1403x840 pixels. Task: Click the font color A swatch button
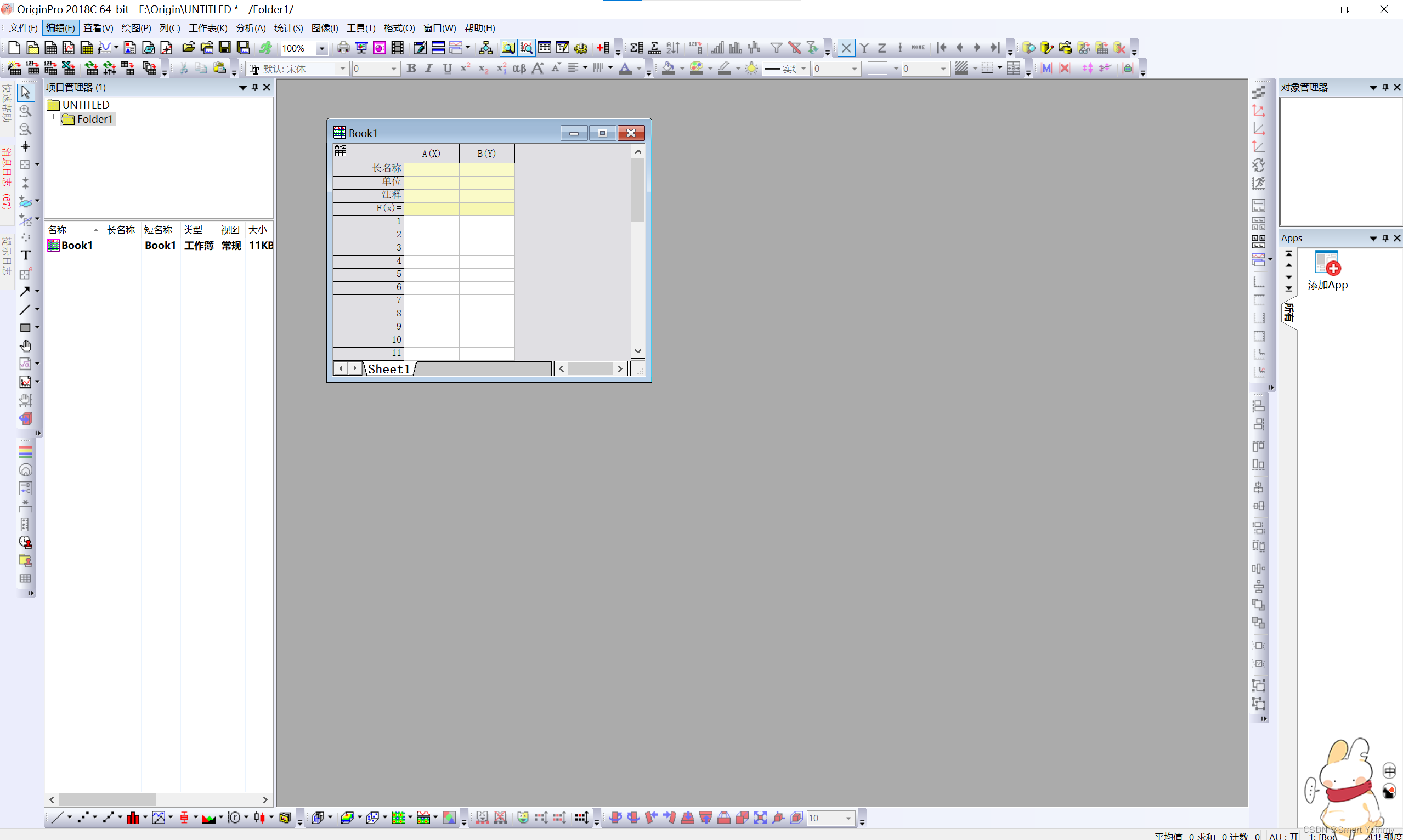[625, 69]
